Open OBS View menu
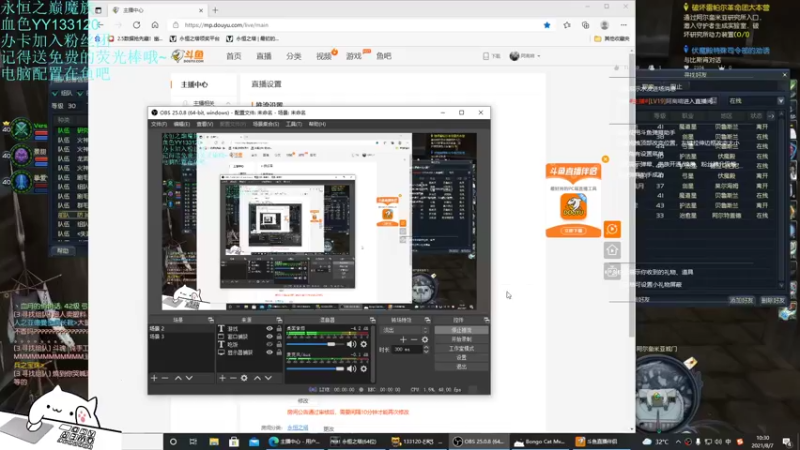Screen dimensions: 800x450 tap(205, 124)
